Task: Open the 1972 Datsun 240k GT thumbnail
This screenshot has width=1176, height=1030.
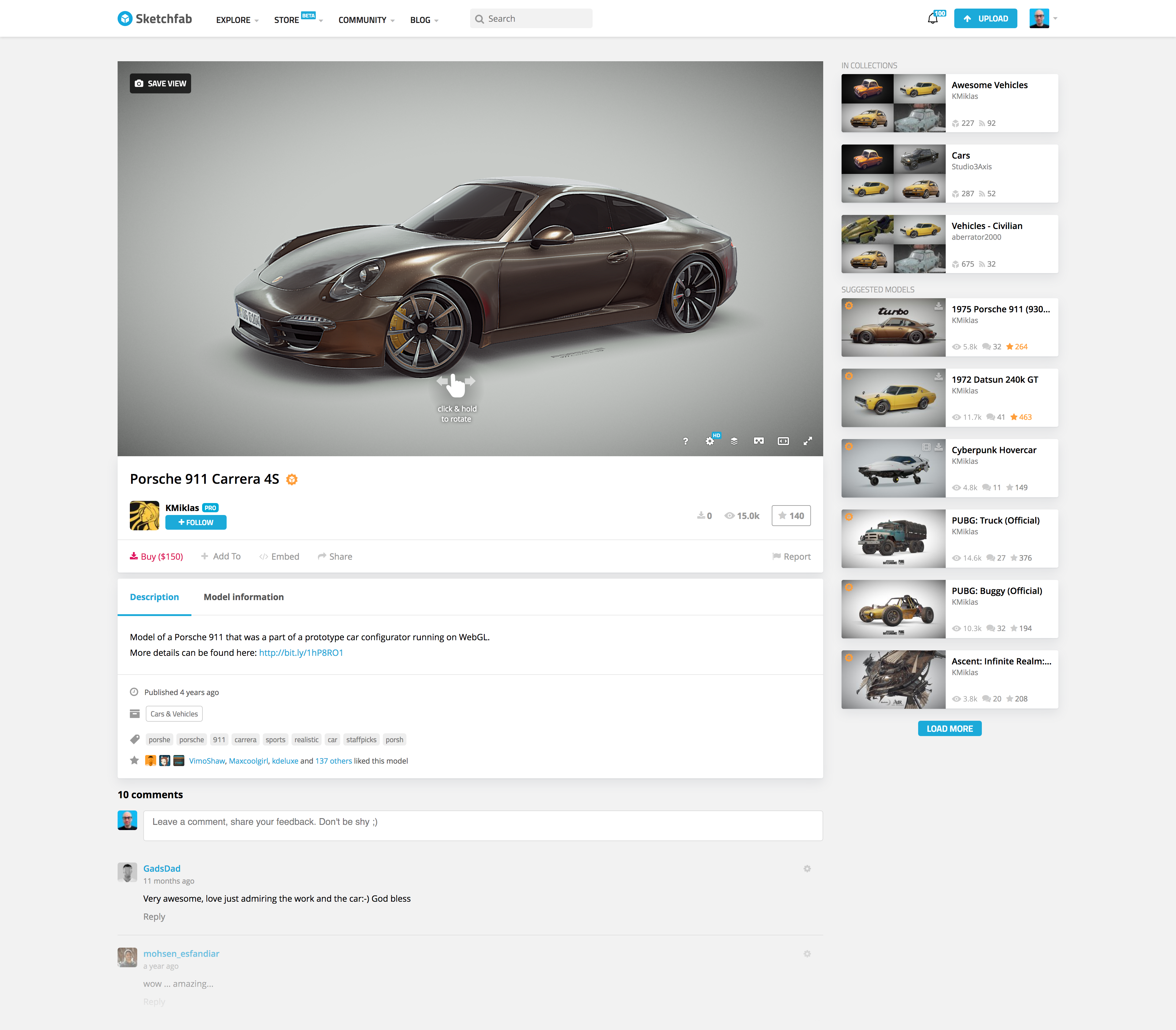Action: click(x=893, y=398)
